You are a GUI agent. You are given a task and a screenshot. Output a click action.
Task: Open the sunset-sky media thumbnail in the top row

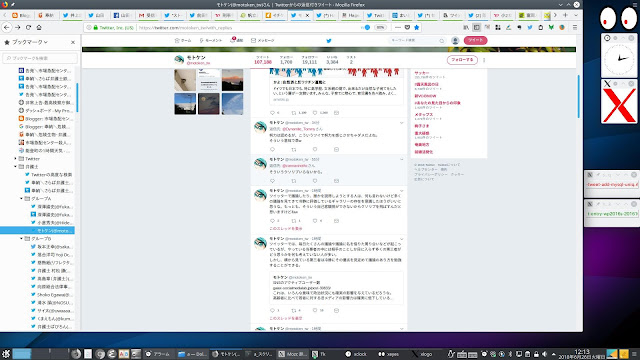(232, 80)
